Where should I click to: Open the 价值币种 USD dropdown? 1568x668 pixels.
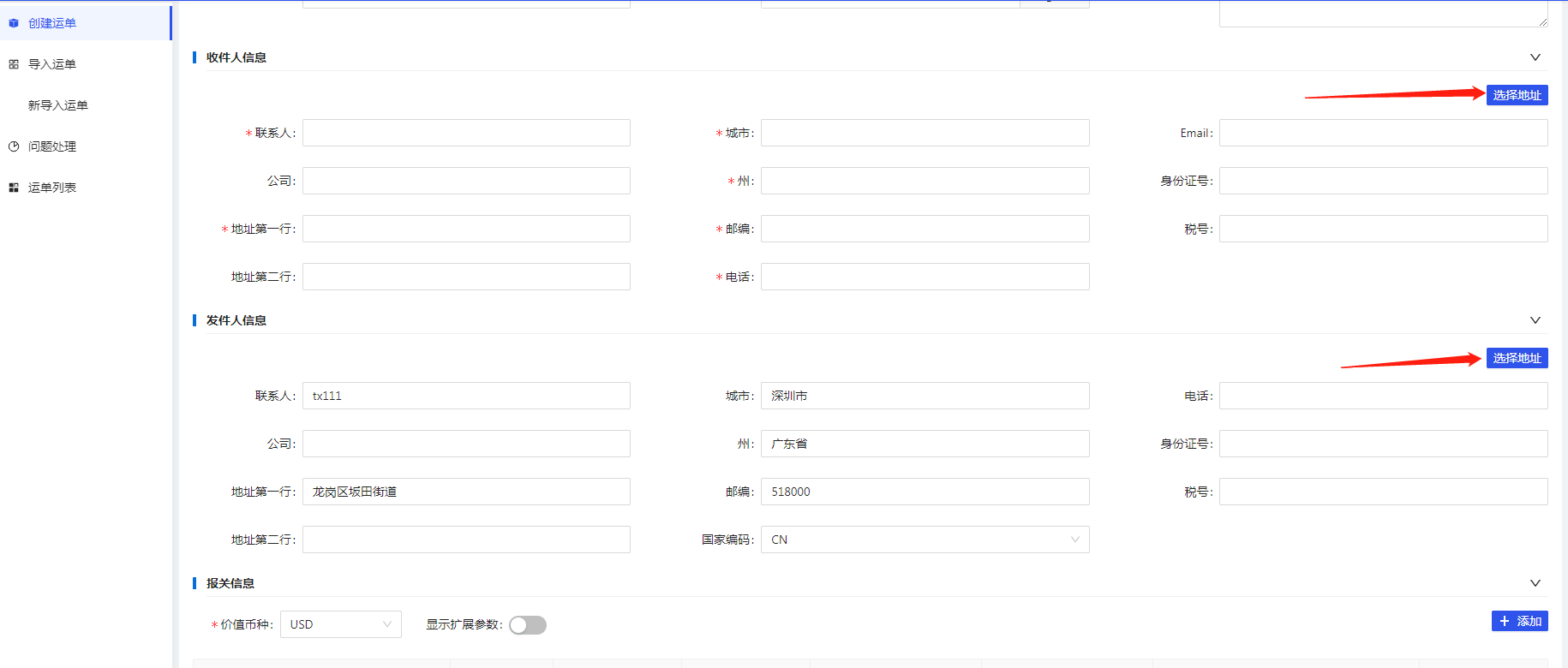pyautogui.click(x=341, y=624)
